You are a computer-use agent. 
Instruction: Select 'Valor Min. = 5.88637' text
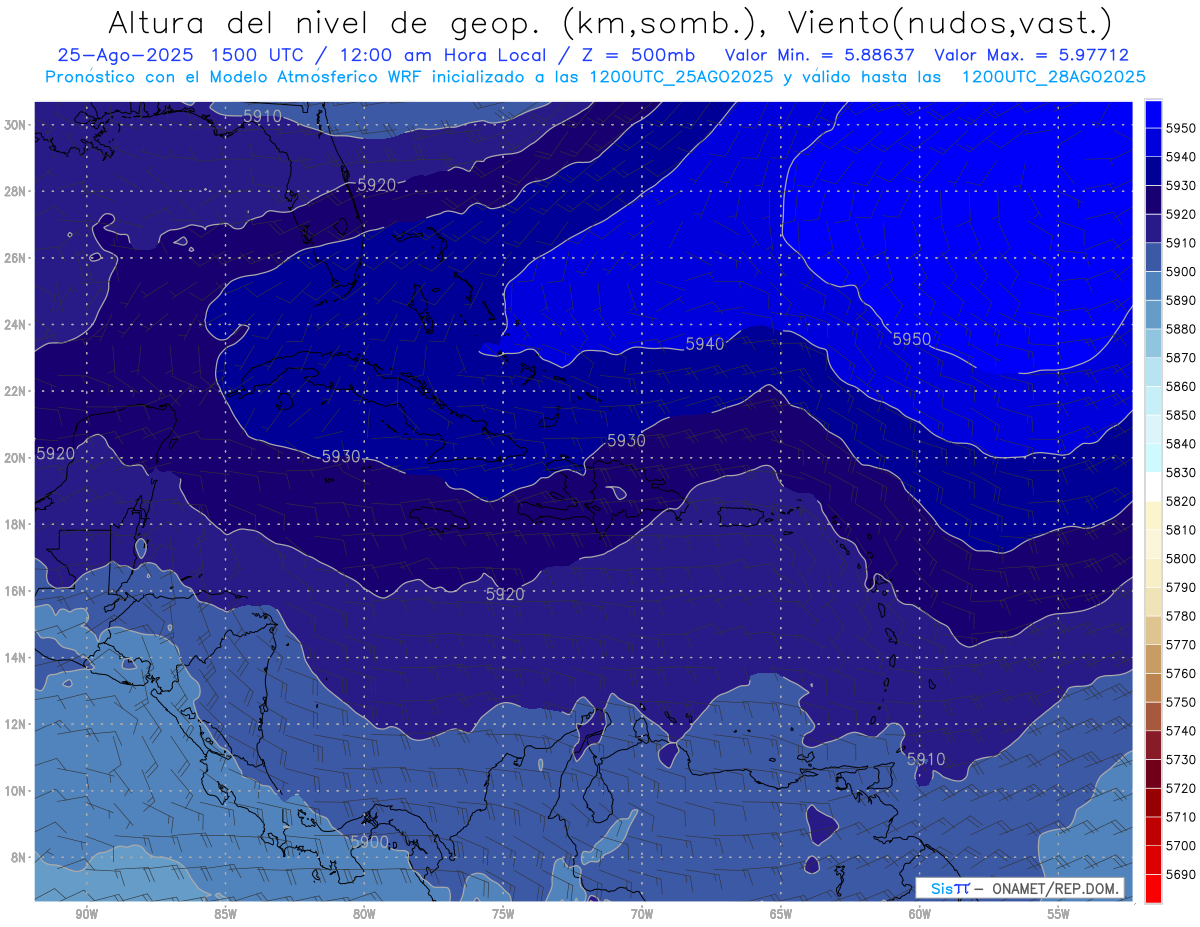coord(820,56)
